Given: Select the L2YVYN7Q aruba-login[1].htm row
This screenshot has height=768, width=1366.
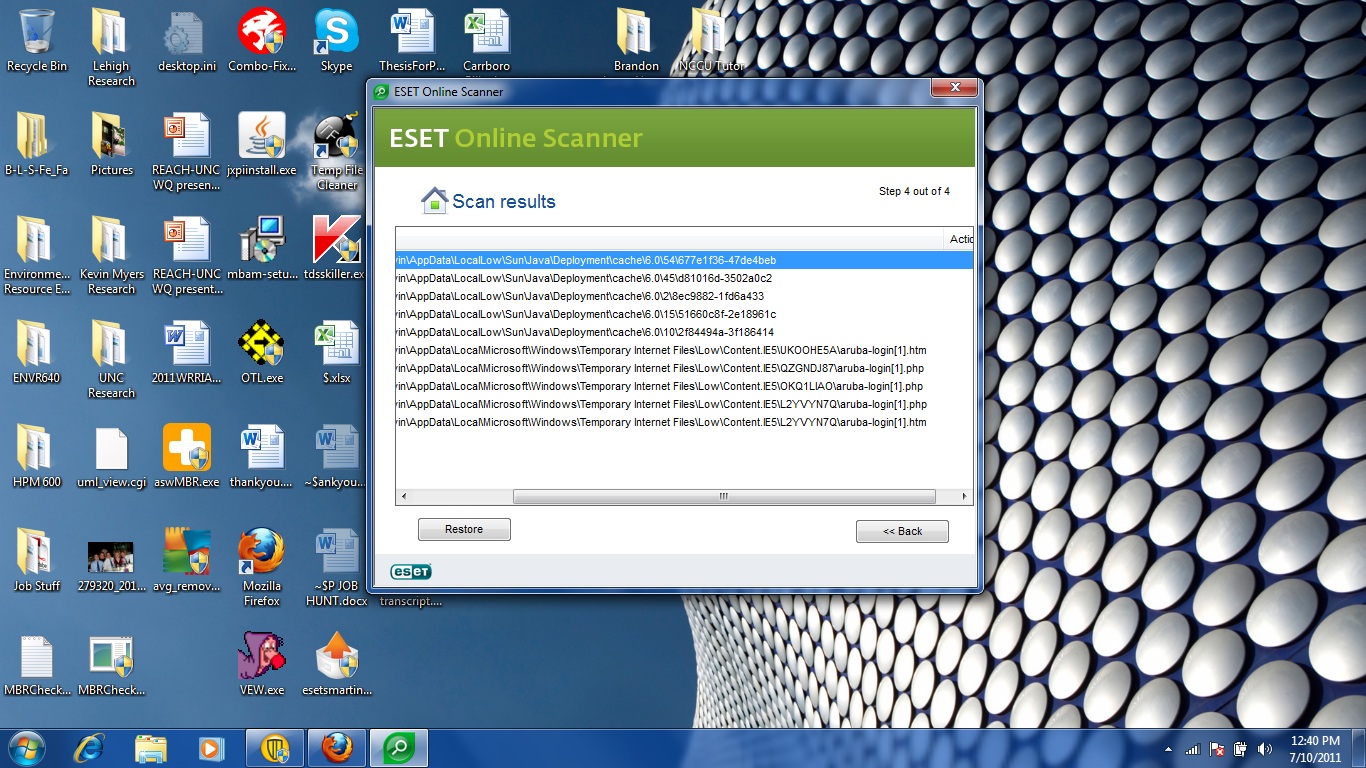Looking at the screenshot, I should point(685,422).
